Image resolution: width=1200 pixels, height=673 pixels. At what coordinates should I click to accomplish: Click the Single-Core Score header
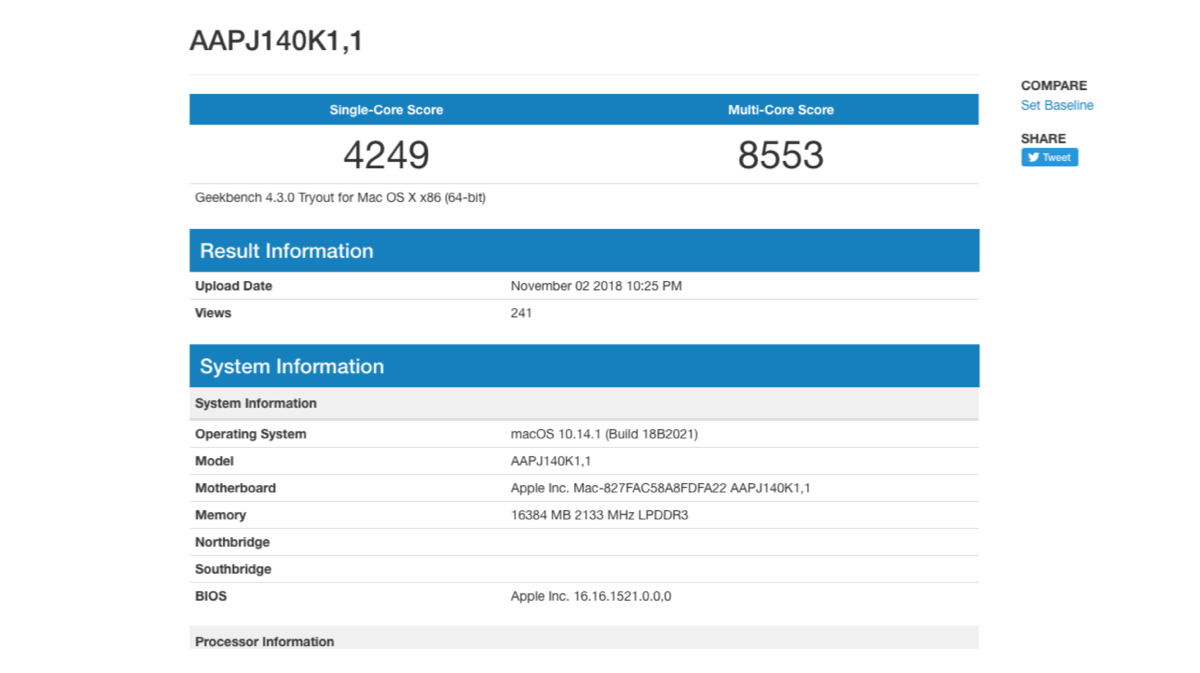click(386, 110)
